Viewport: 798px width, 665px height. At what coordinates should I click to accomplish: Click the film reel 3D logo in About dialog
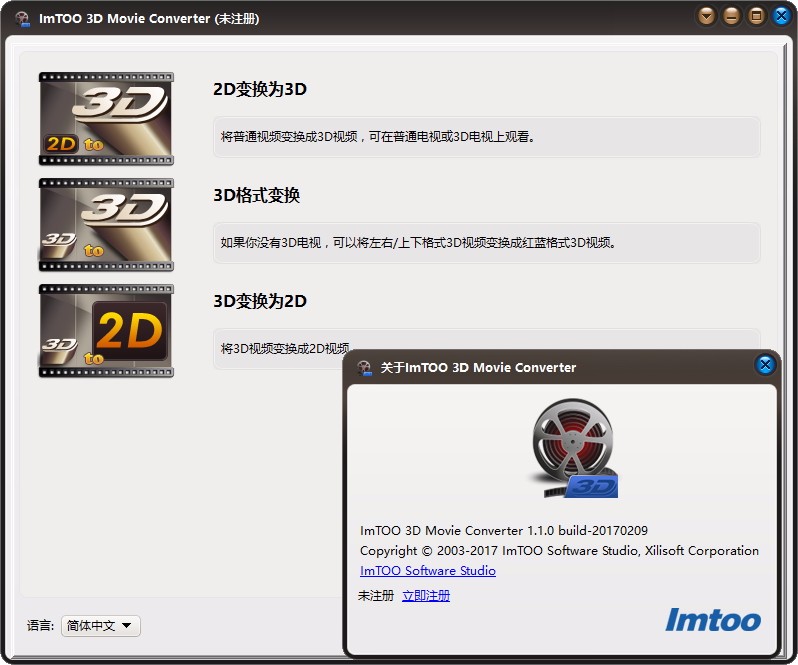[573, 448]
